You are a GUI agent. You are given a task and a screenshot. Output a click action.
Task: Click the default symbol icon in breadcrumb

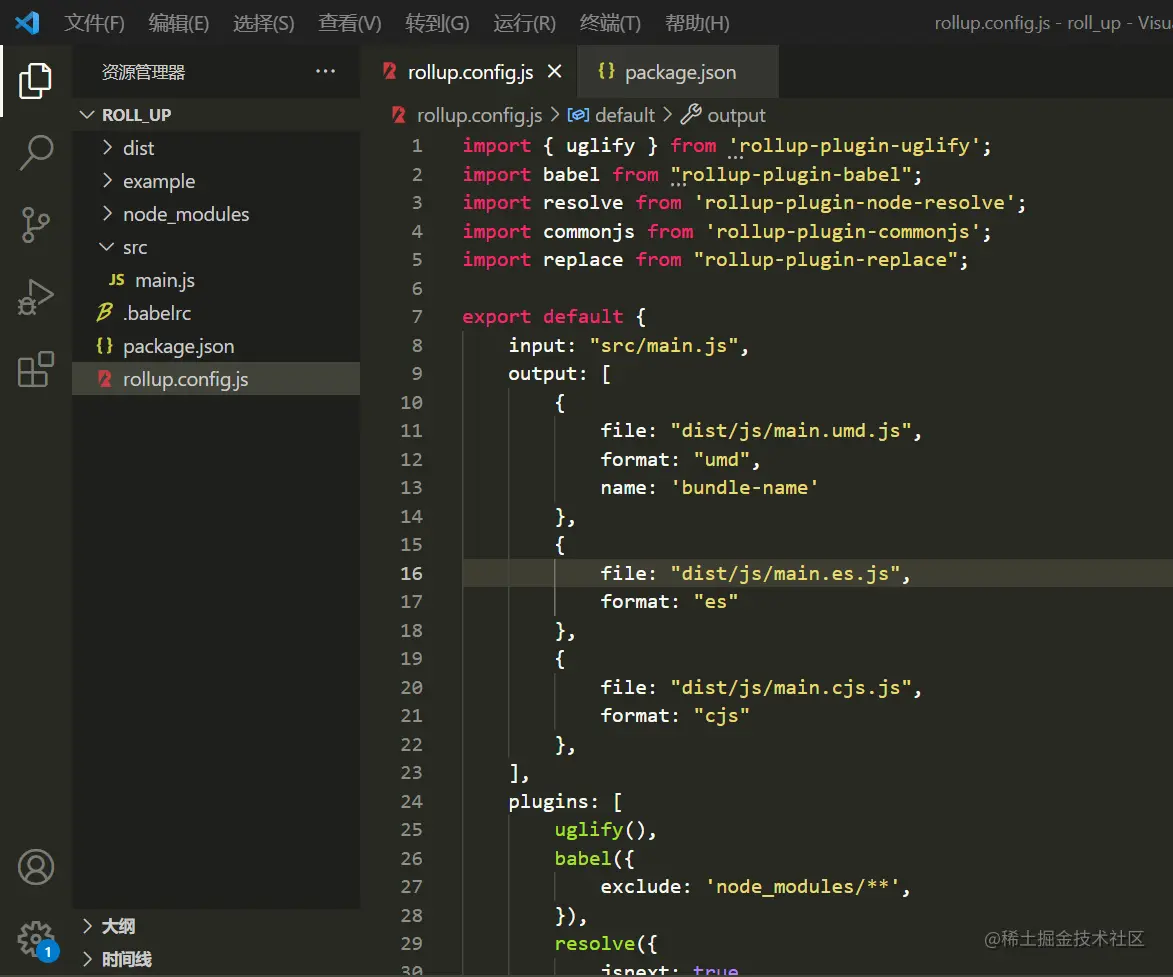click(x=578, y=114)
